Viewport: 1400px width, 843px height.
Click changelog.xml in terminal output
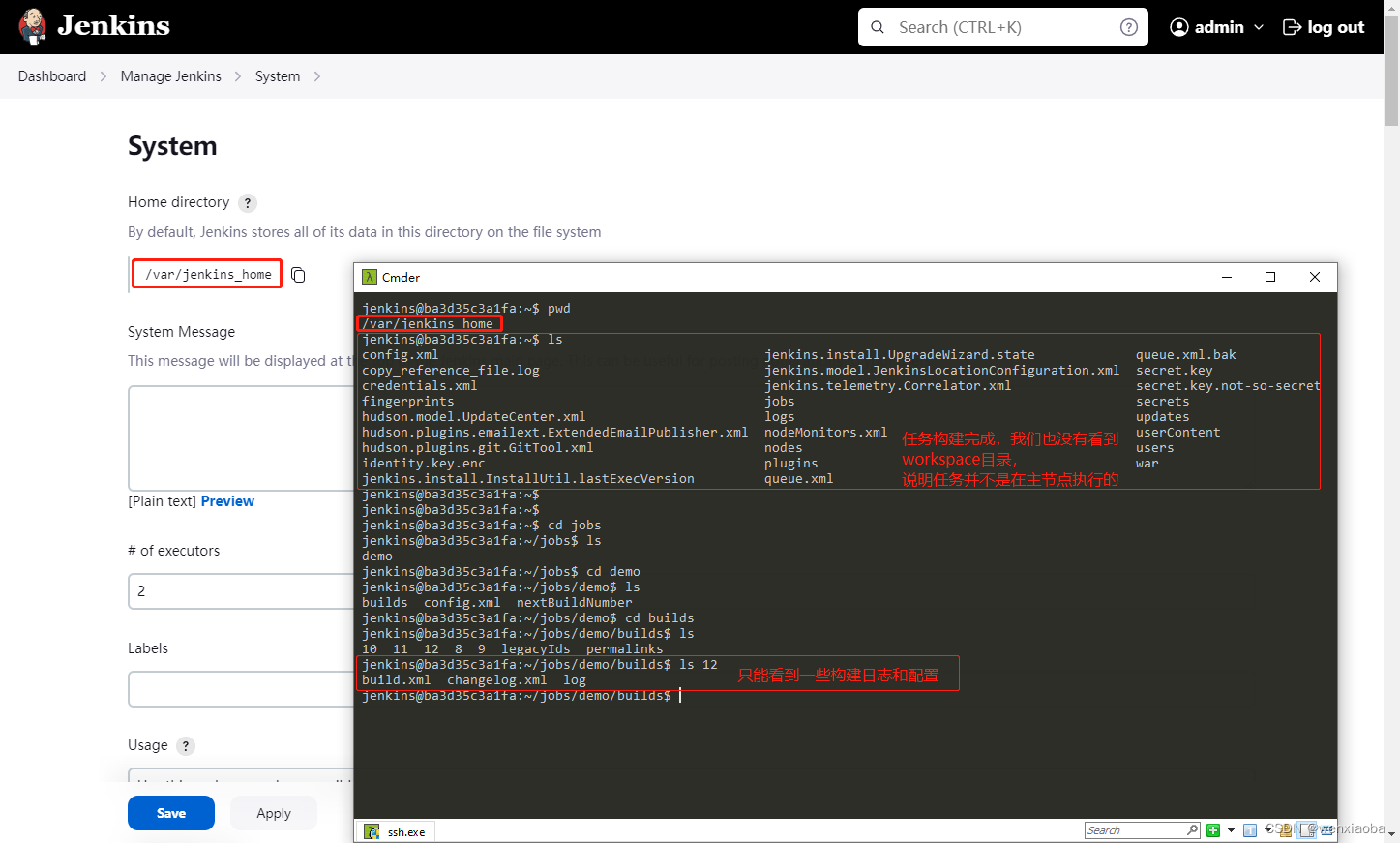coord(497,680)
